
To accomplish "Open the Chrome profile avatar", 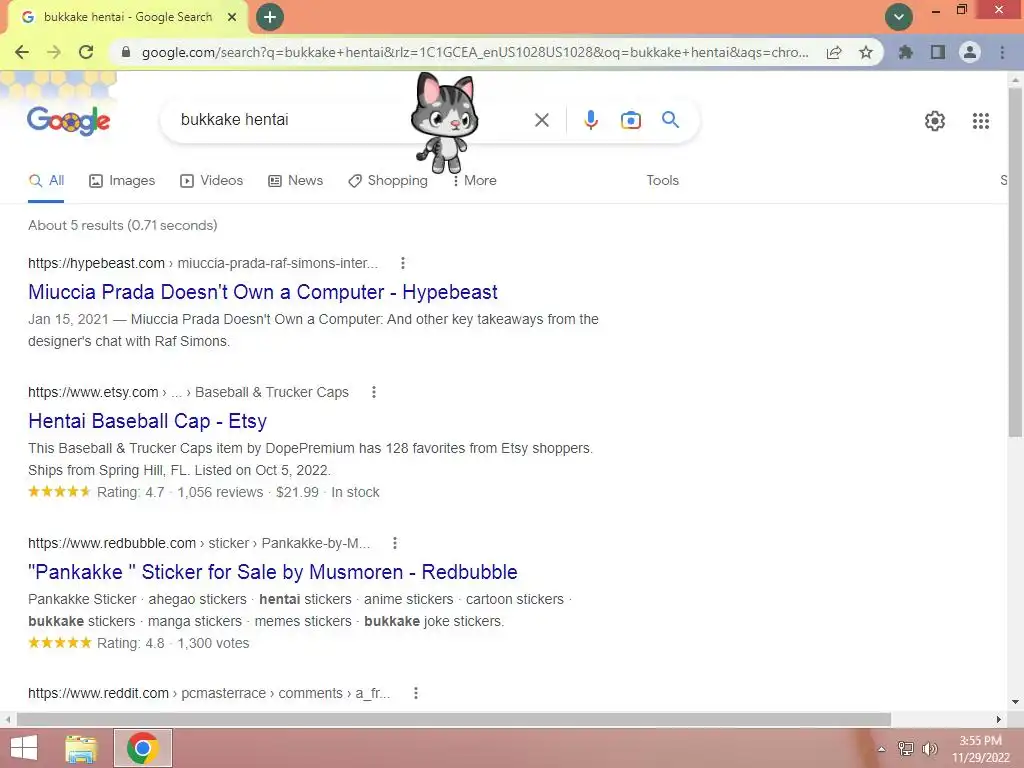I will click(970, 52).
